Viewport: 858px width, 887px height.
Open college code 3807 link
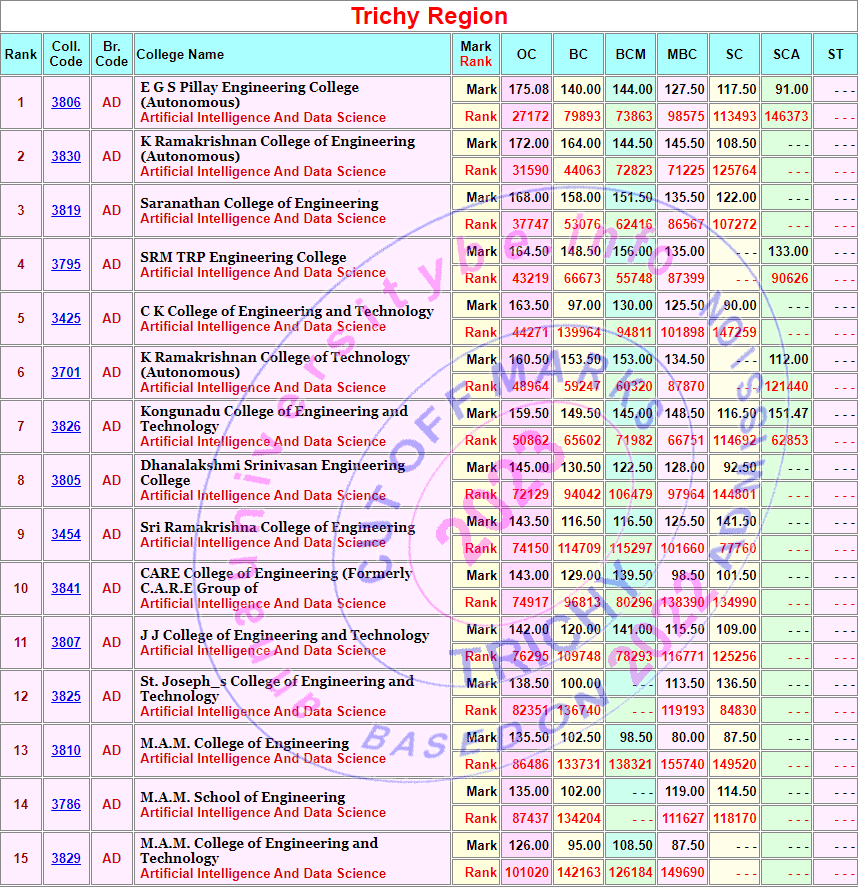click(x=66, y=643)
